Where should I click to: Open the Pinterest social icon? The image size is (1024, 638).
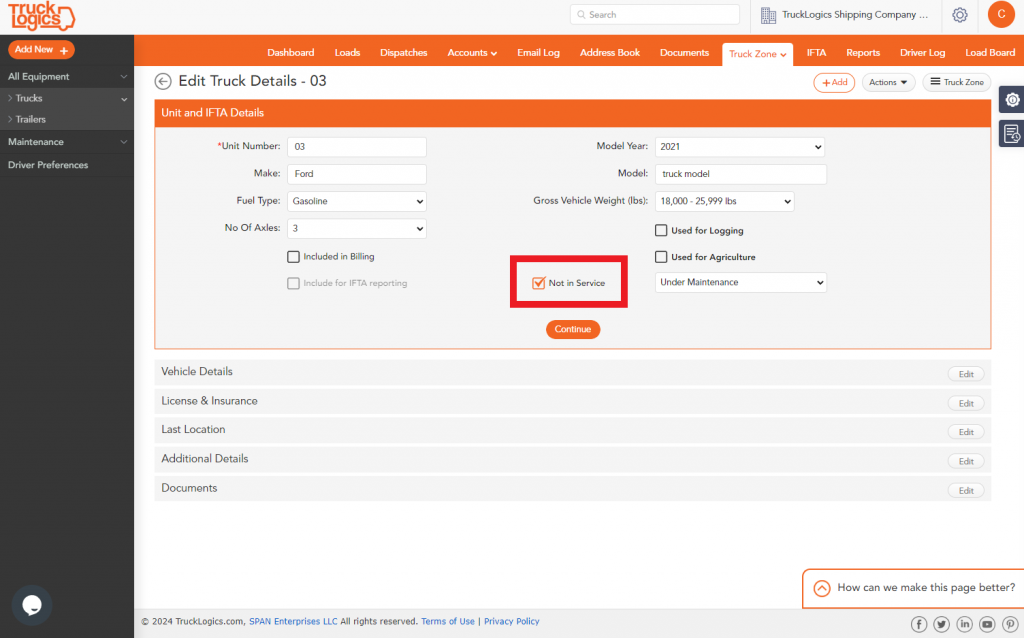point(1010,624)
